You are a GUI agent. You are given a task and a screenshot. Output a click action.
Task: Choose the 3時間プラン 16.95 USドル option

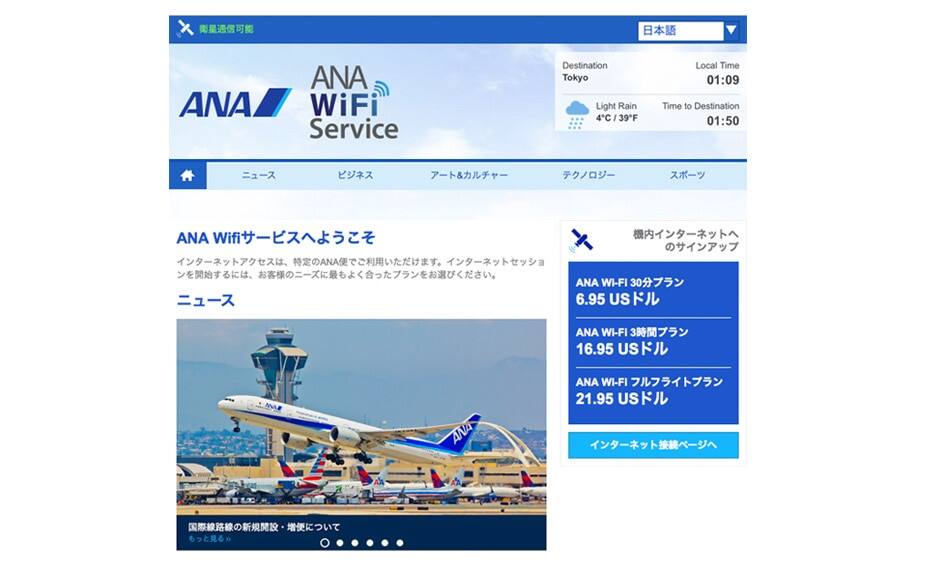click(653, 342)
